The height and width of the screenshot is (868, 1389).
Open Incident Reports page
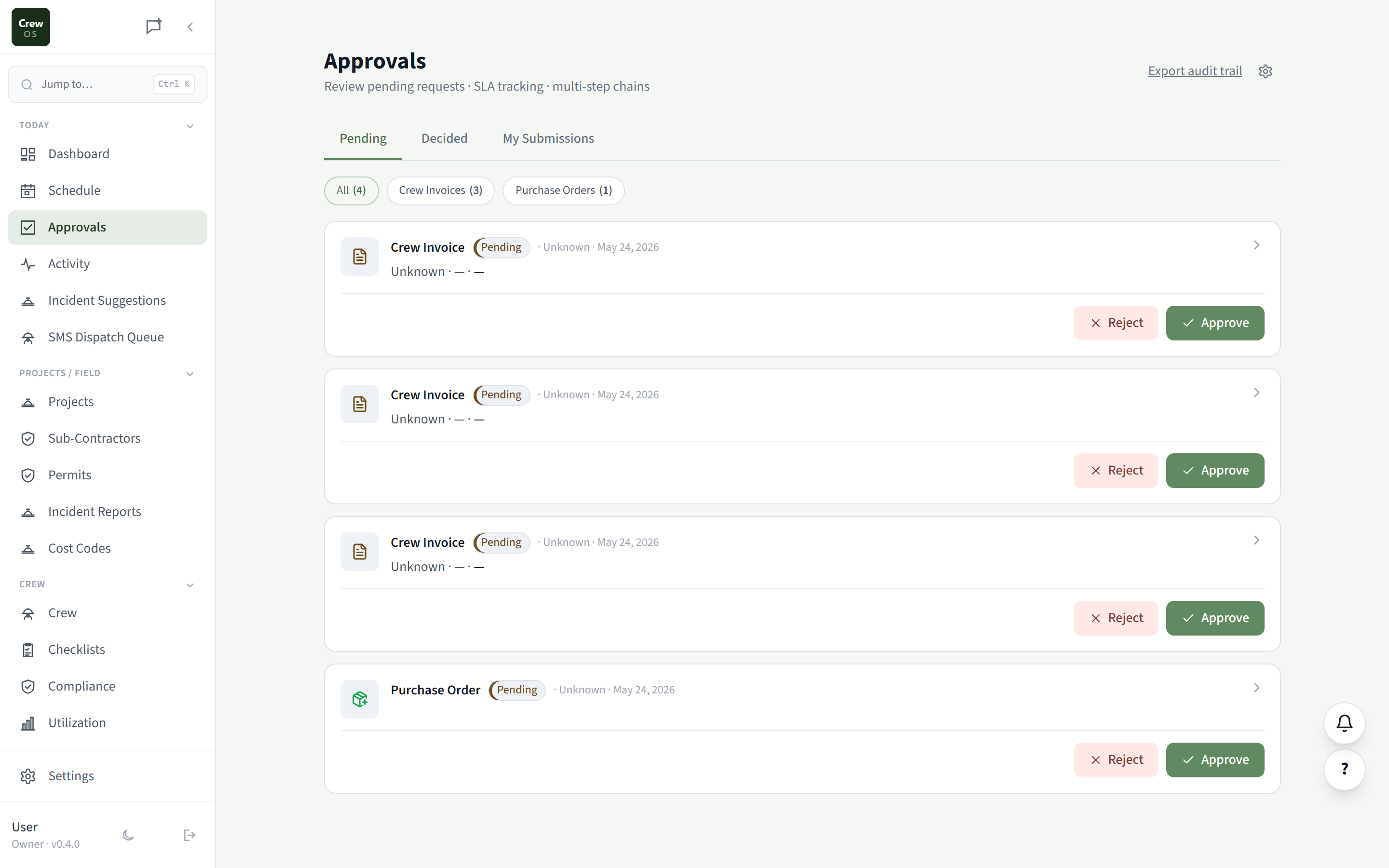(108, 512)
